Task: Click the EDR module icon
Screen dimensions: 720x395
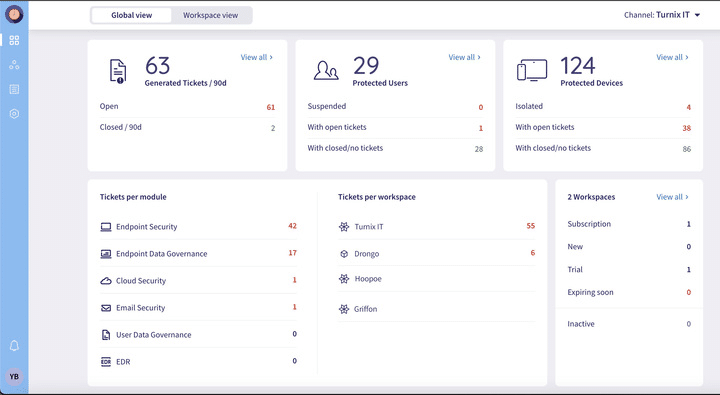Action: tap(106, 362)
